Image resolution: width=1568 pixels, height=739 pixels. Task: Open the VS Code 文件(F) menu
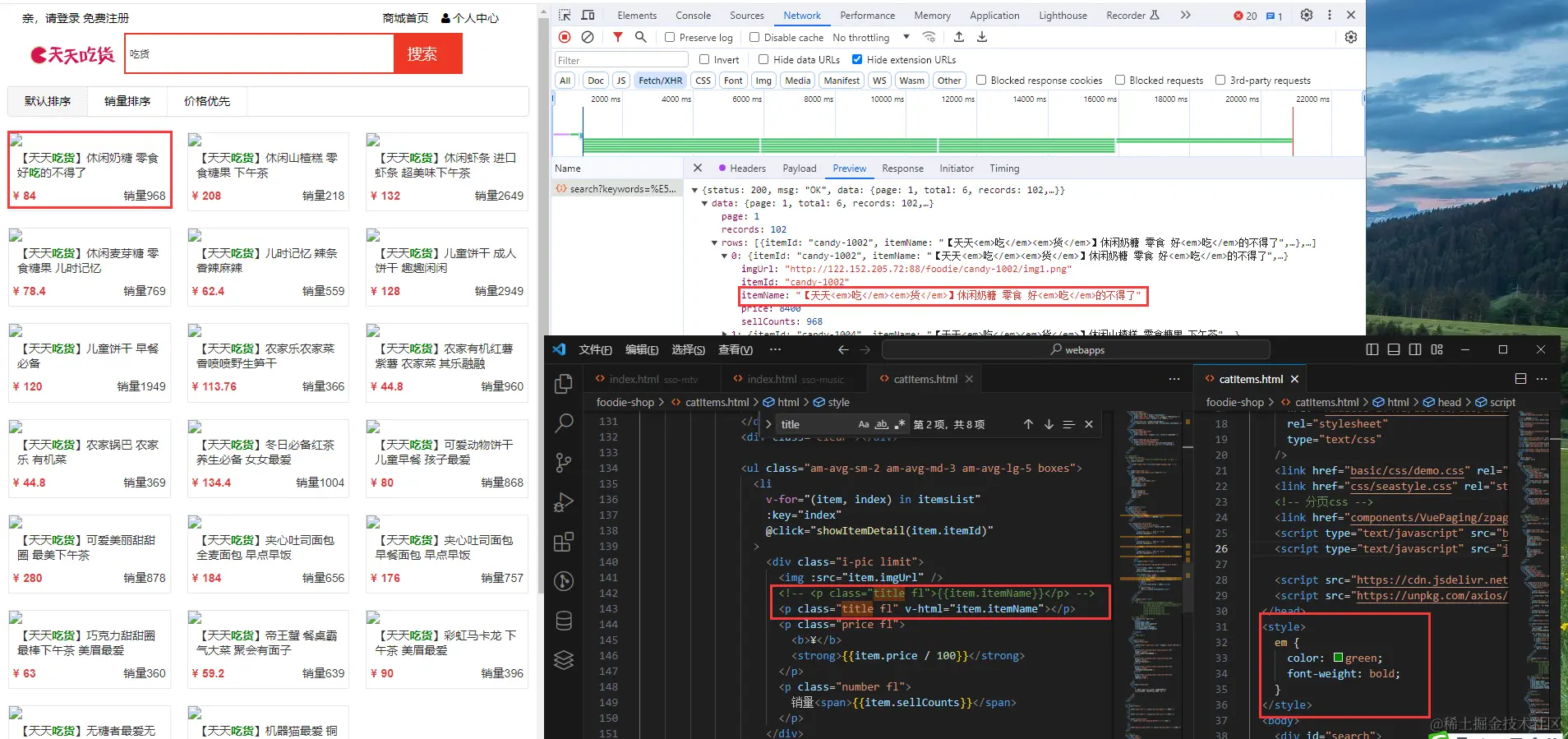[595, 349]
